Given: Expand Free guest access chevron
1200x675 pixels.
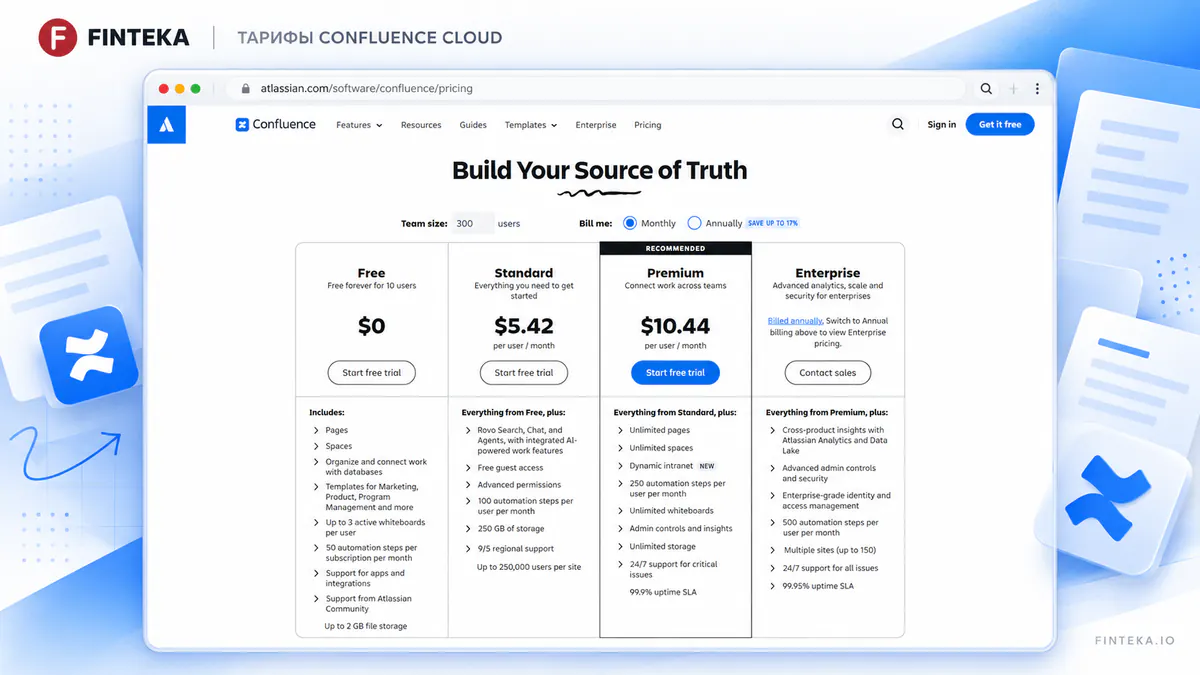Looking at the screenshot, I should (468, 468).
